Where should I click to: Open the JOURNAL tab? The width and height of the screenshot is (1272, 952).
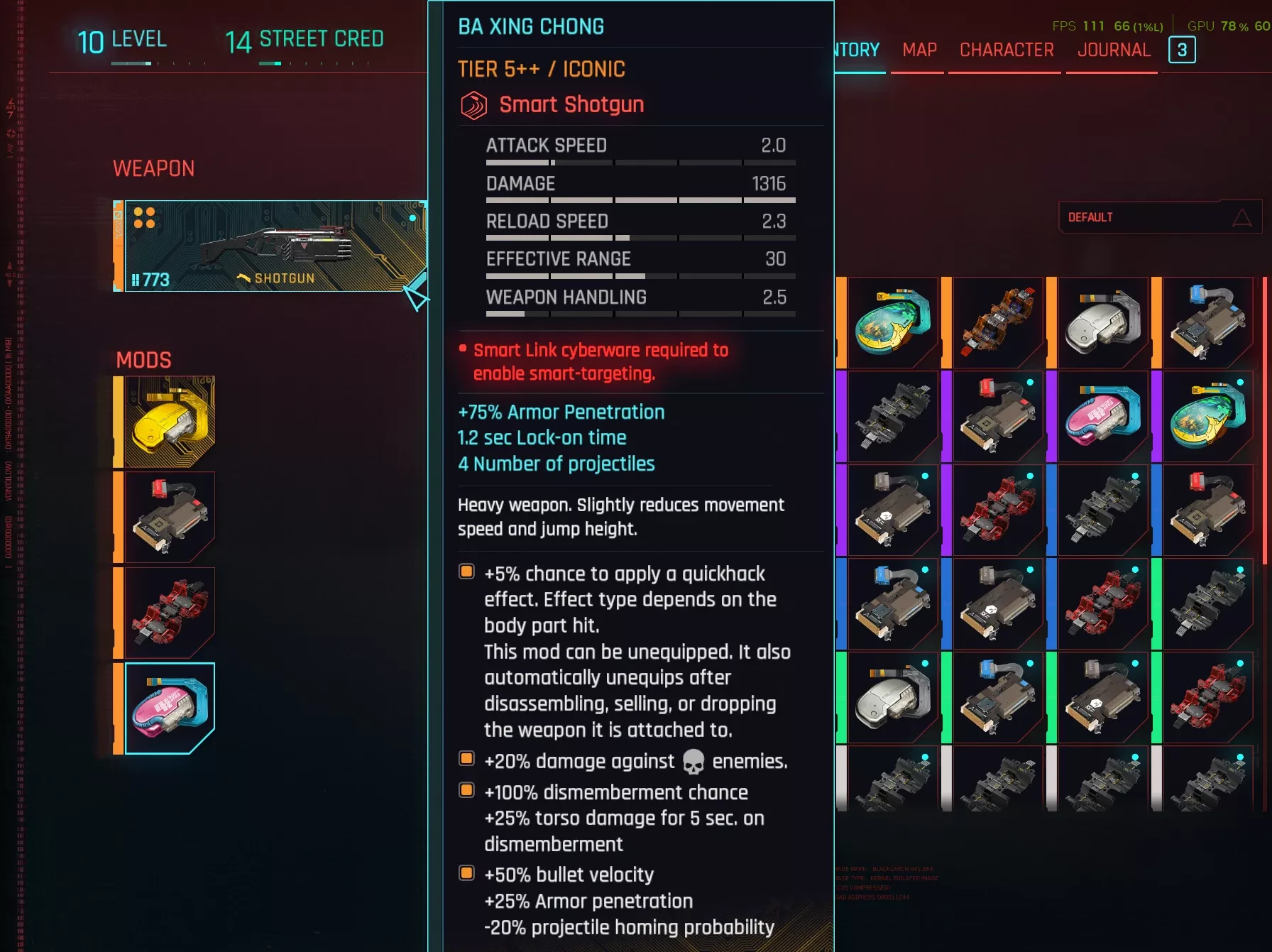point(1114,50)
